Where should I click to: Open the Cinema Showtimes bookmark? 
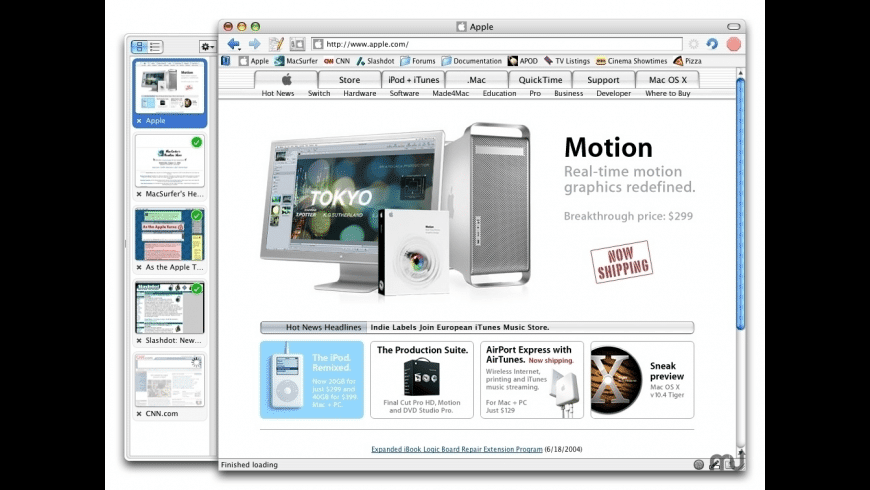[x=631, y=61]
